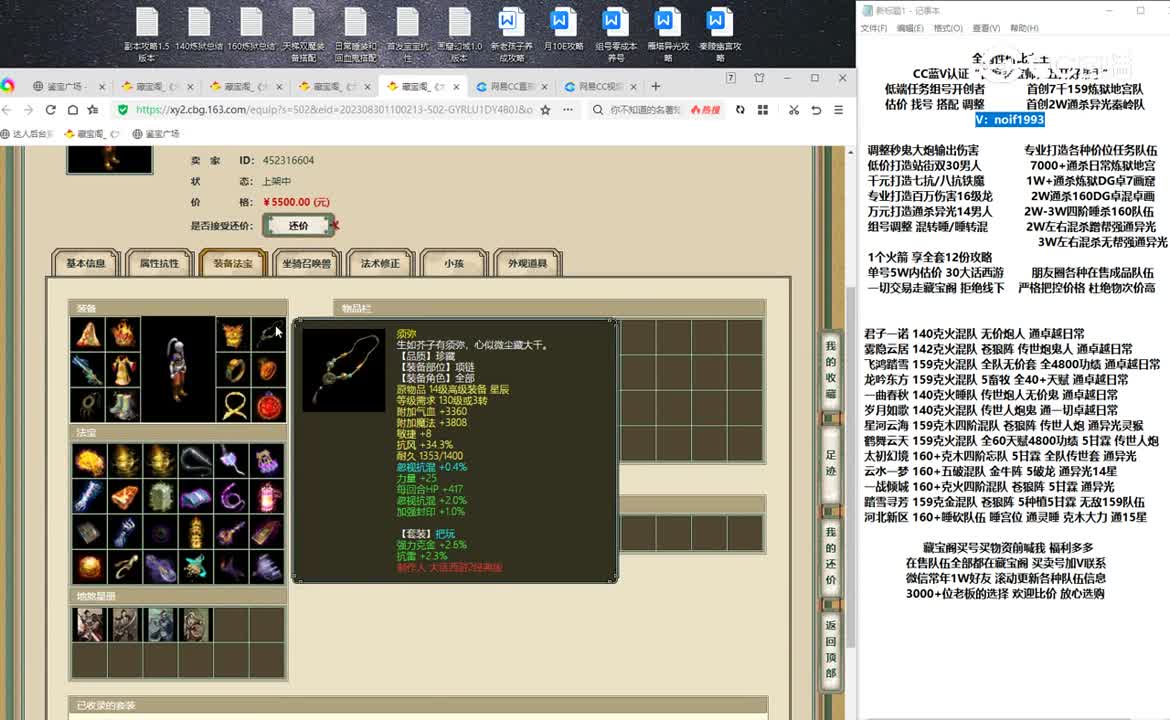
Task: Open the four-square apps grid in browser toolbar
Action: [x=763, y=110]
